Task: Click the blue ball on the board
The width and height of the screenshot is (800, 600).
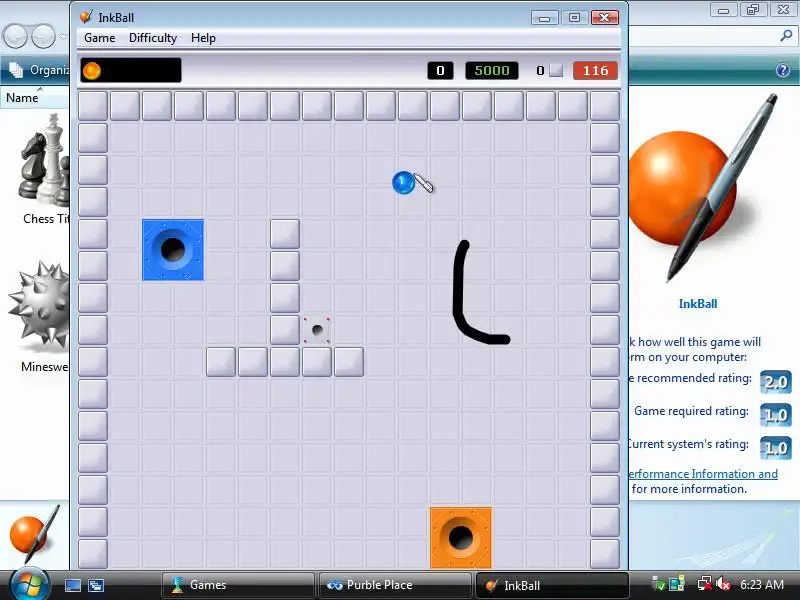Action: [403, 183]
